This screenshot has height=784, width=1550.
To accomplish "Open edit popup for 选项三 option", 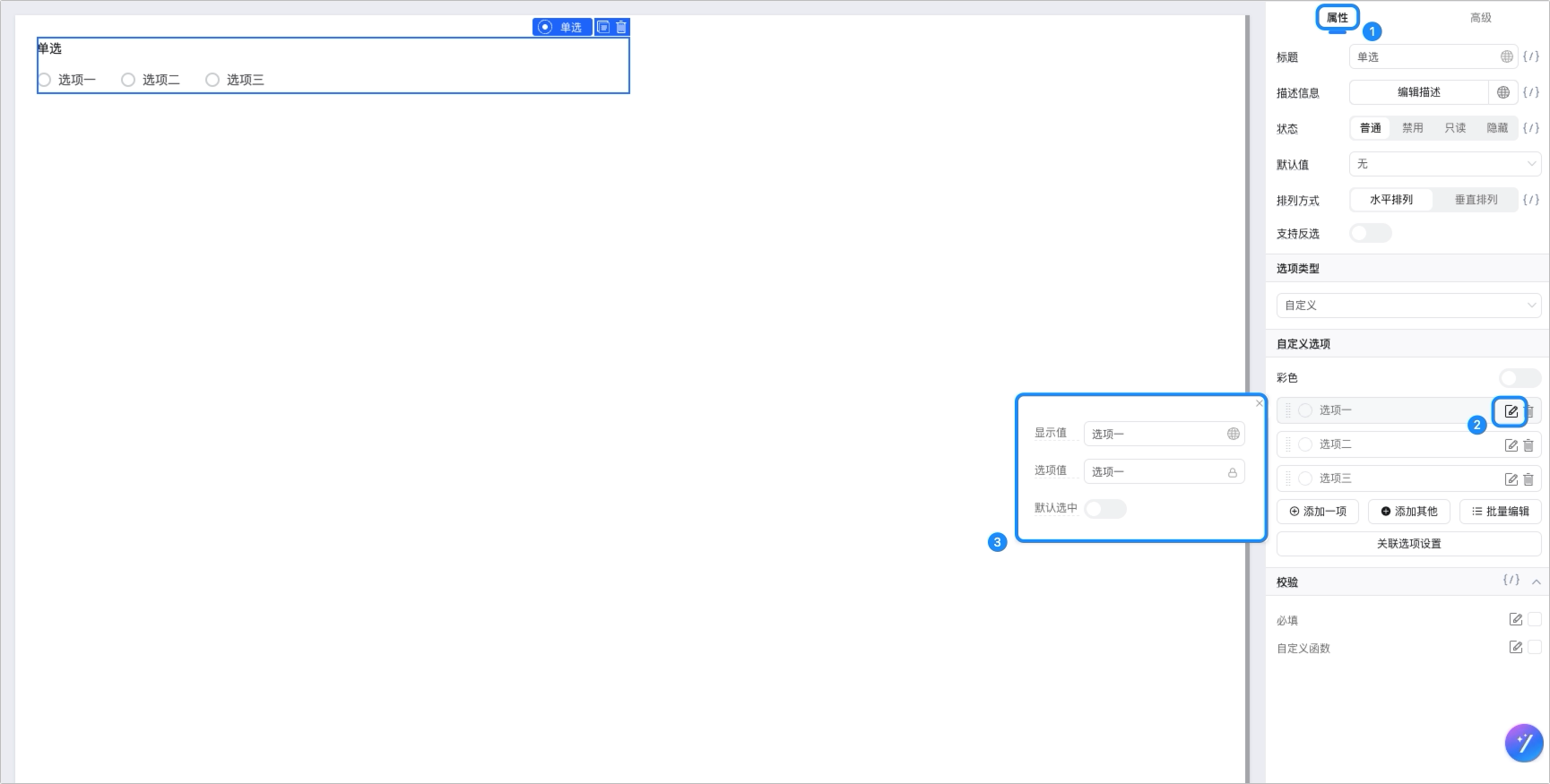I will click(1511, 479).
